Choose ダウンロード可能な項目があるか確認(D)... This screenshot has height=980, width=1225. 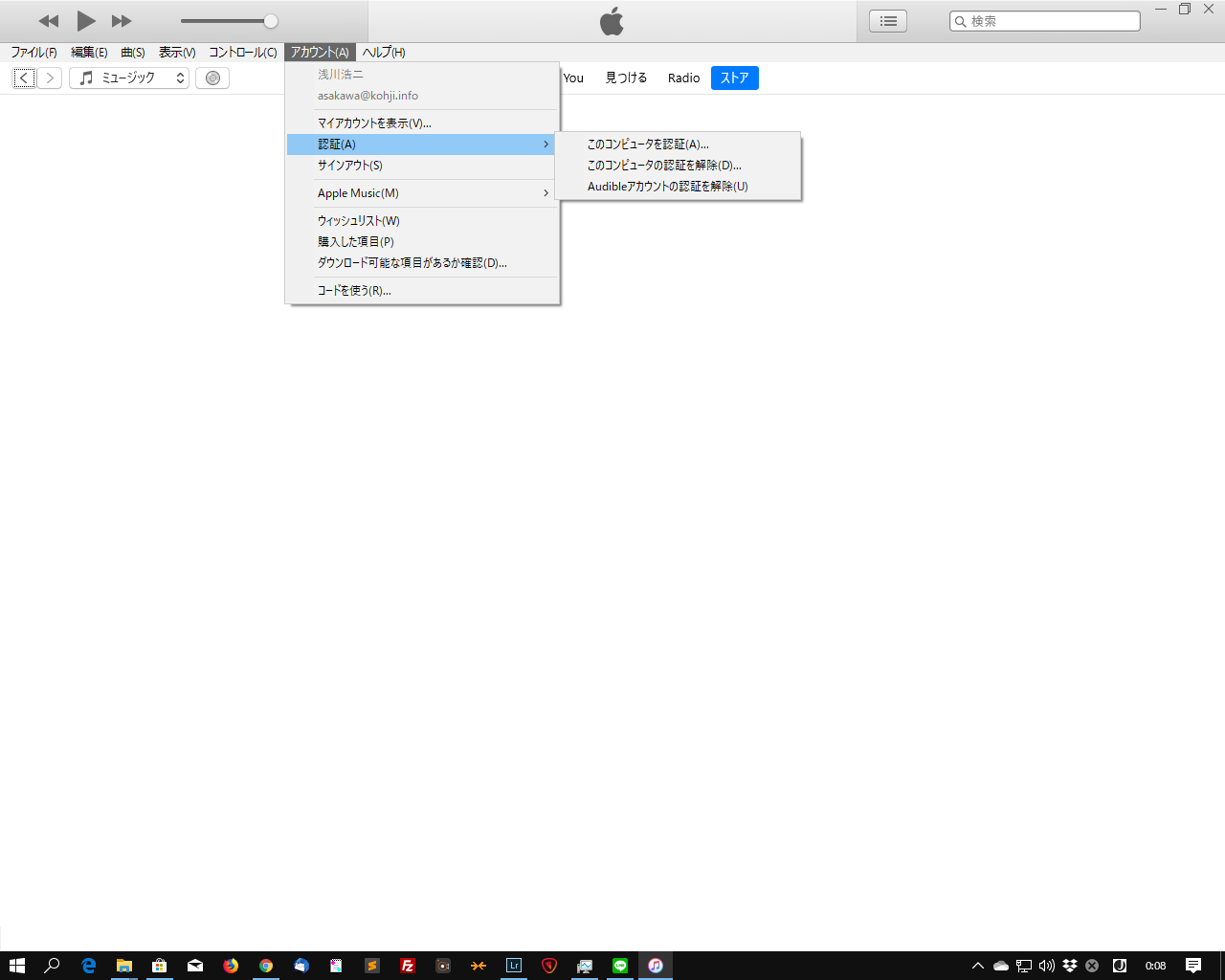point(422,263)
